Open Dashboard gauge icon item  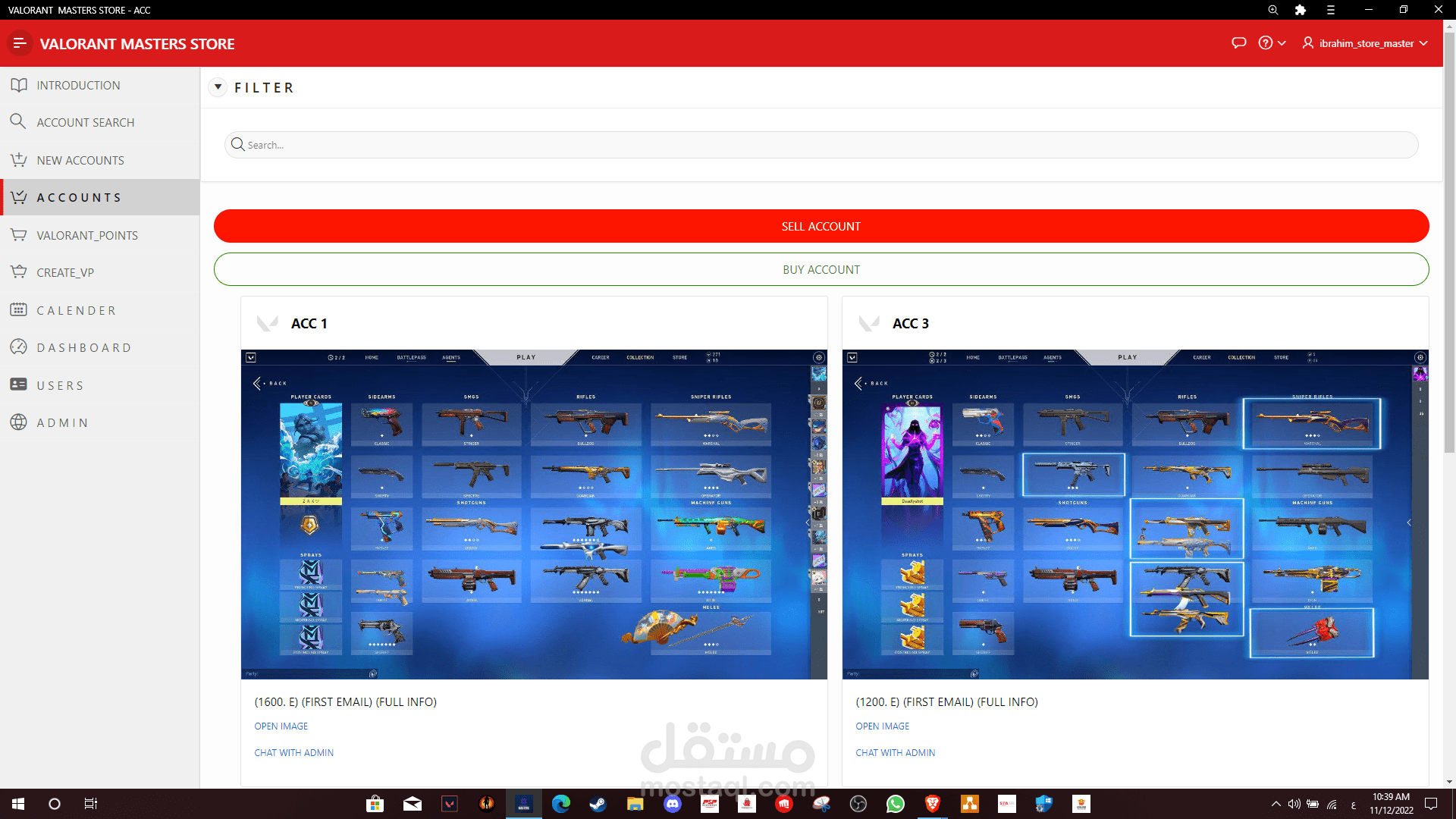pos(83,347)
